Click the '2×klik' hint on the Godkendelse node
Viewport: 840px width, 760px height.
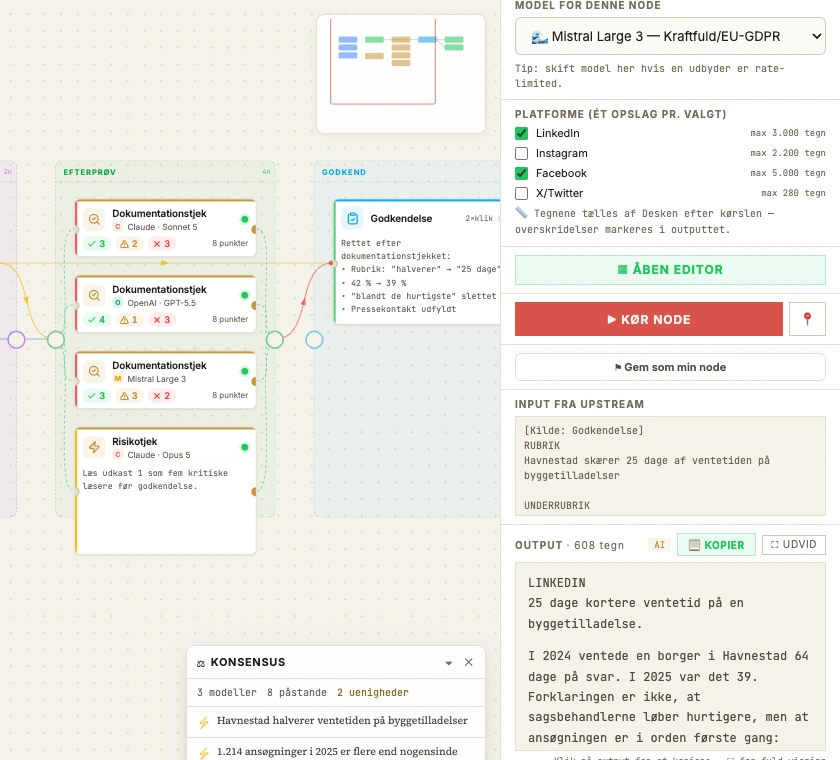click(x=479, y=219)
